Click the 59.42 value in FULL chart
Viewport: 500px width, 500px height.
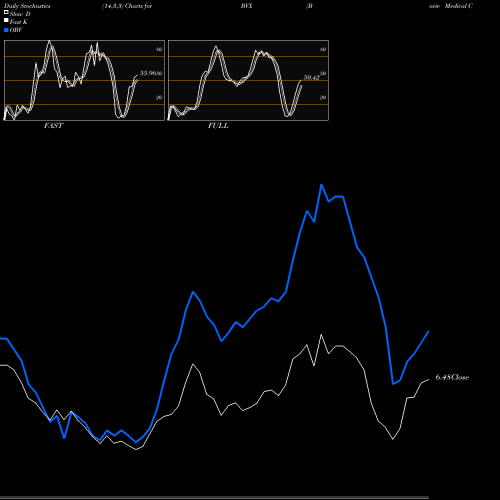(312, 78)
